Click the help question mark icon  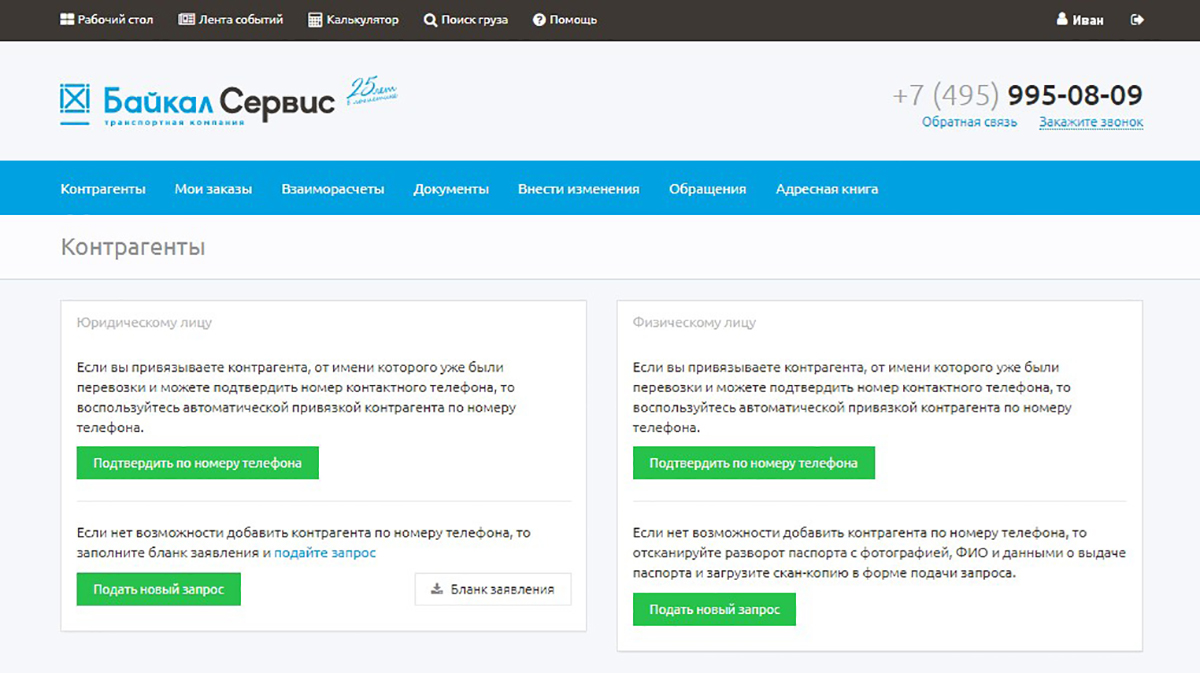pyautogui.click(x=539, y=20)
